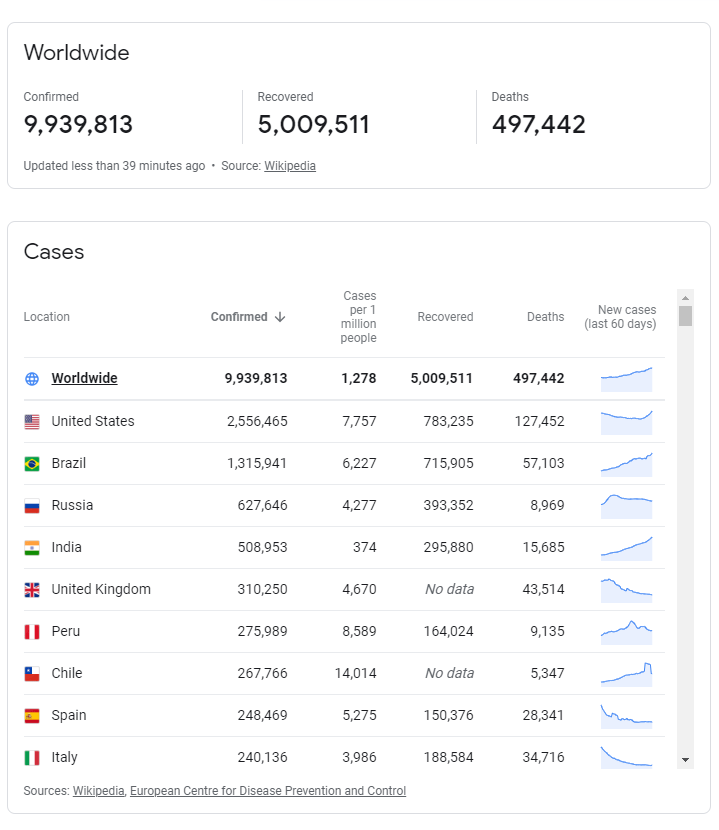Screen dimensions: 719x830
Task: Open the Wikipedia source link under Worldwide
Action: click(290, 166)
